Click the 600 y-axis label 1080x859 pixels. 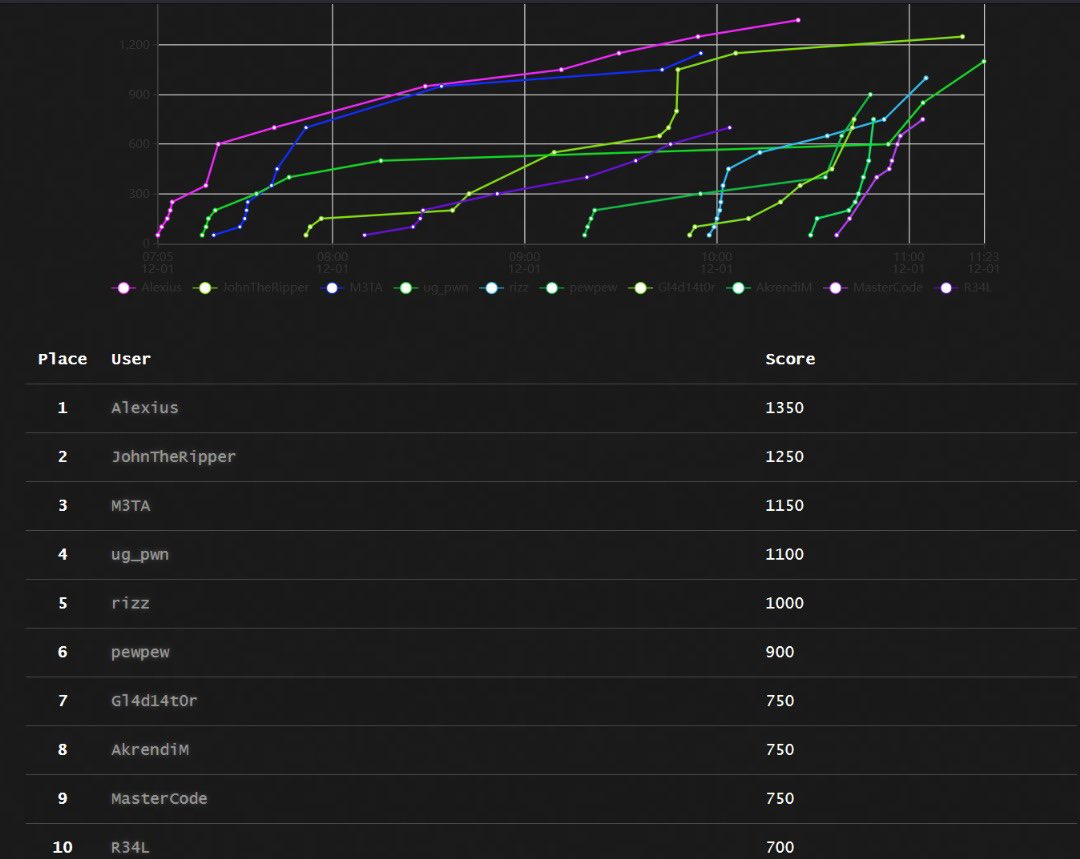[139, 144]
